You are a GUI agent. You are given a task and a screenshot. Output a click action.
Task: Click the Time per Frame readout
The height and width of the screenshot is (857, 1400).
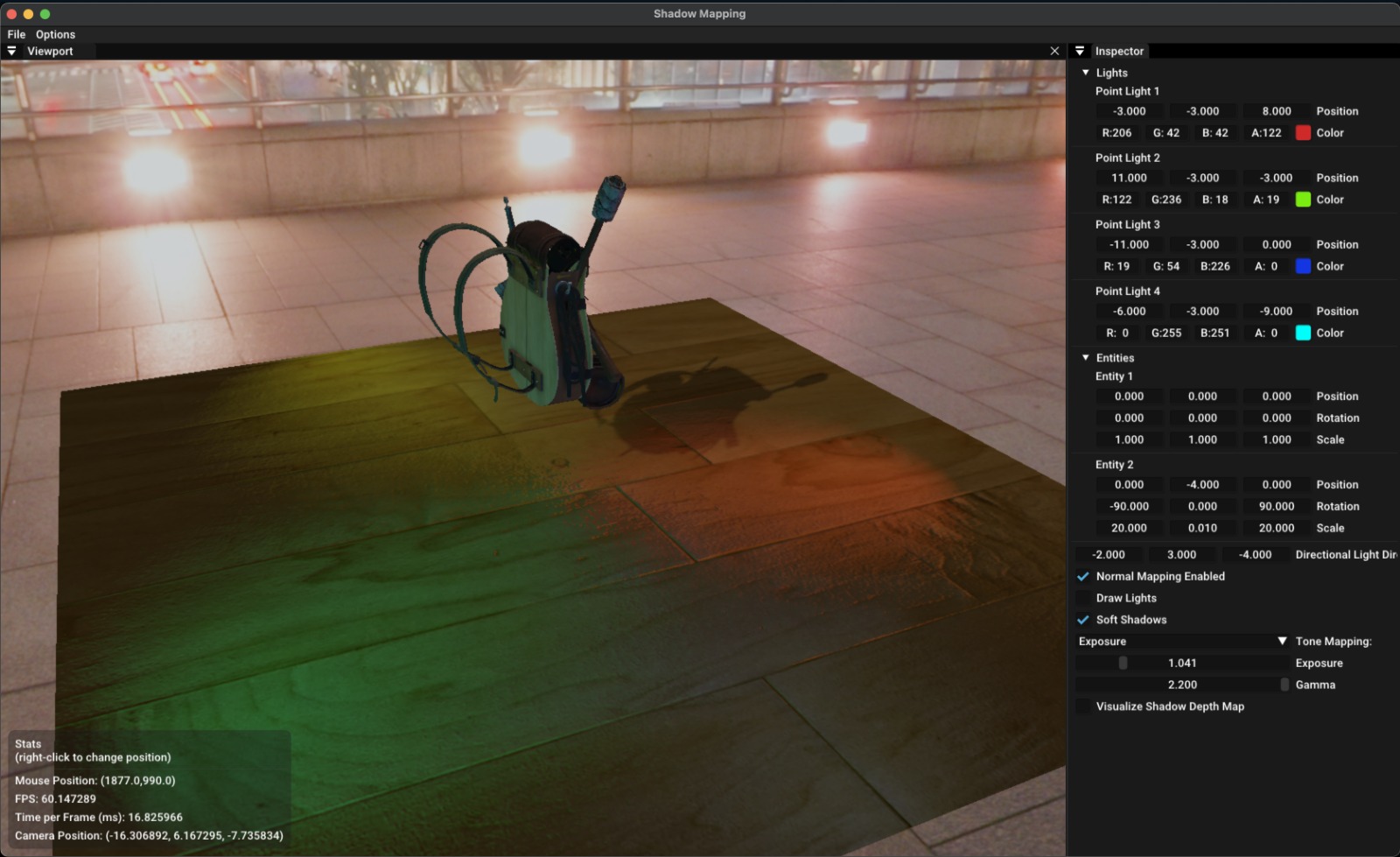pos(99,818)
